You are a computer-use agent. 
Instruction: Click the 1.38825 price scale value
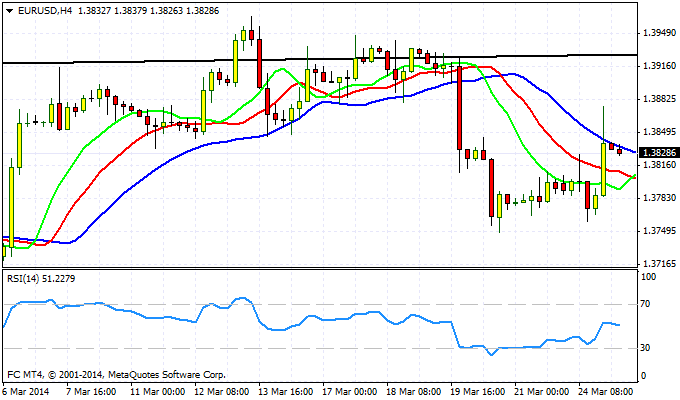pyautogui.click(x=660, y=99)
